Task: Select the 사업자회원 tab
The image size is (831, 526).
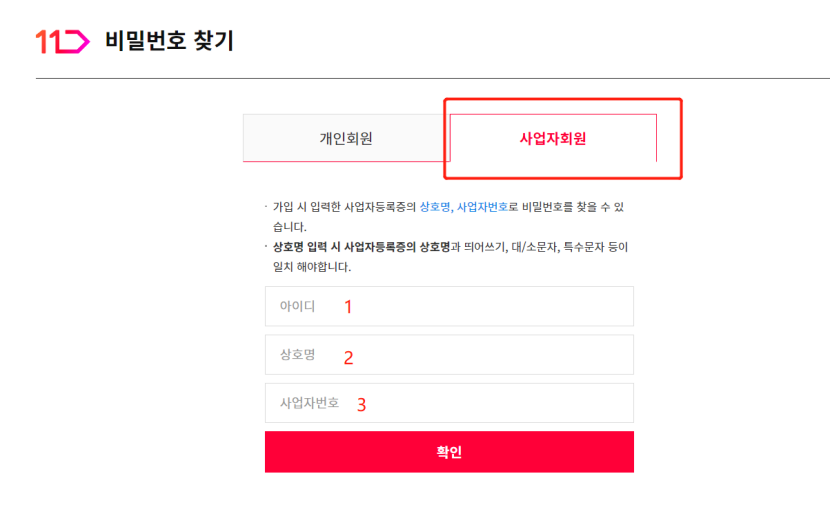Action: [x=553, y=139]
